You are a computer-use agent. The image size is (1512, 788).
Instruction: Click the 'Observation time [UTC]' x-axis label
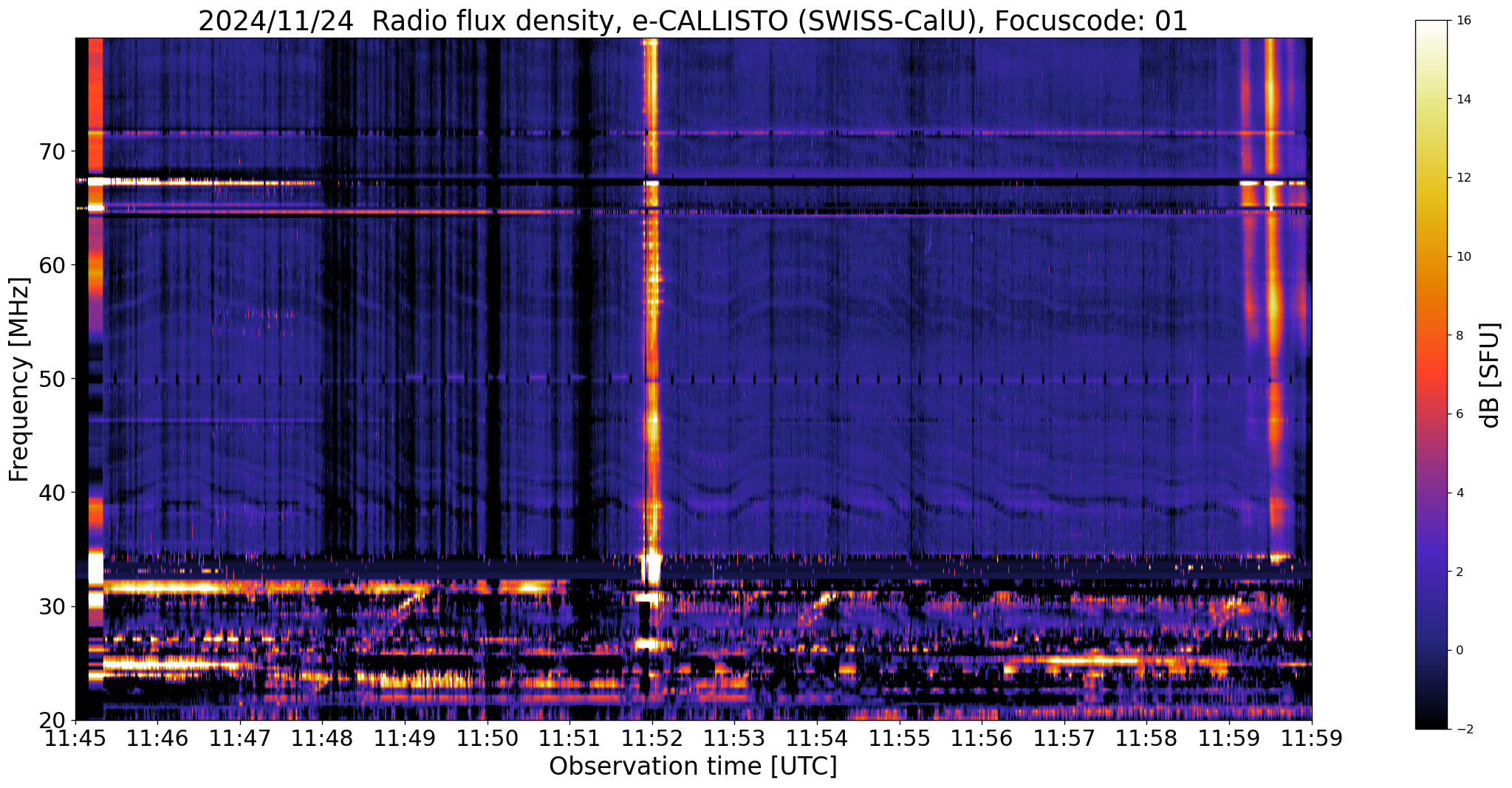693,766
